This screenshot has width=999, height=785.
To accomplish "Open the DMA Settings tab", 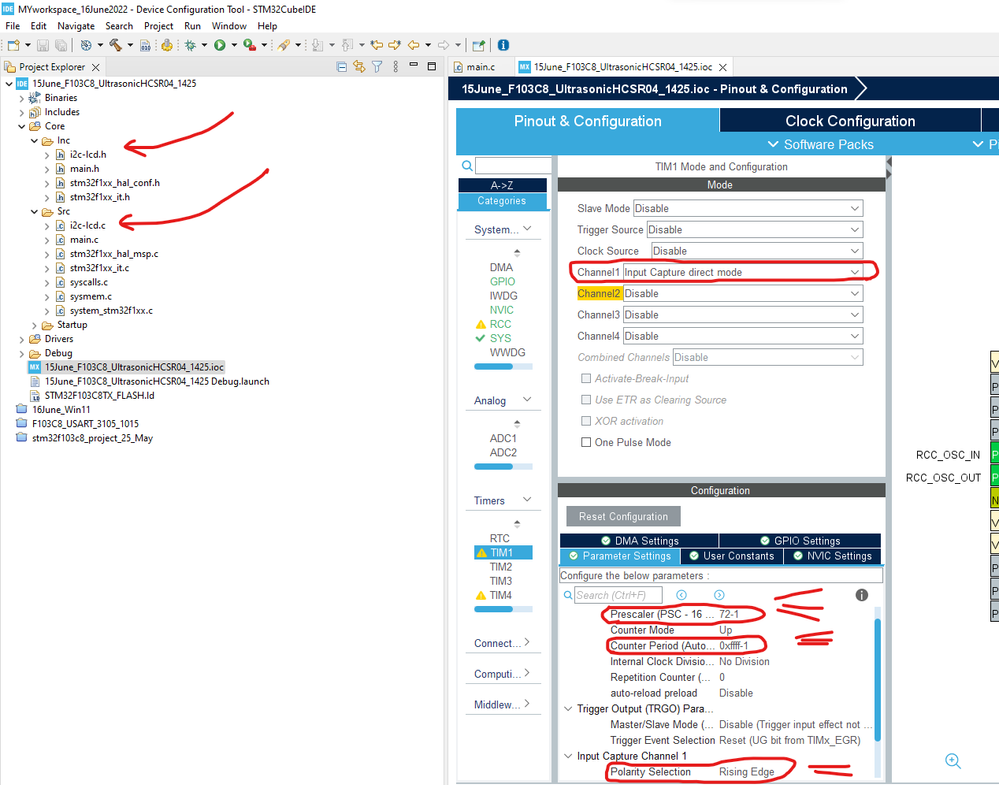I will pyautogui.click(x=640, y=541).
